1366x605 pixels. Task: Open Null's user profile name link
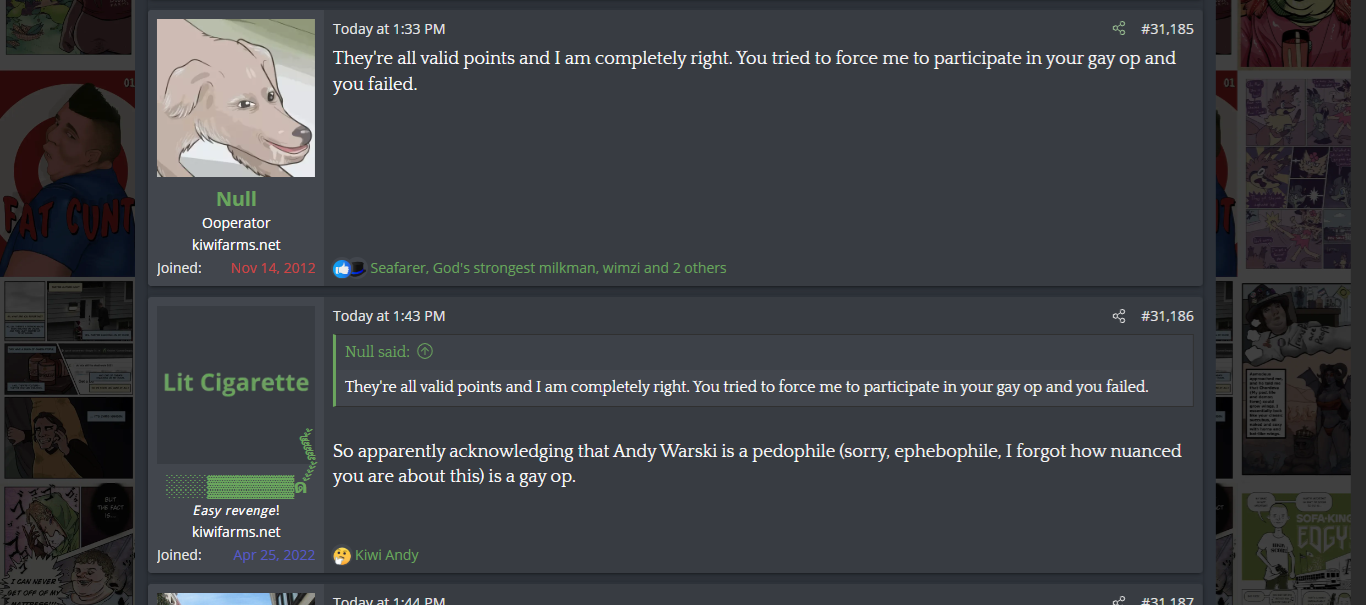pos(236,198)
